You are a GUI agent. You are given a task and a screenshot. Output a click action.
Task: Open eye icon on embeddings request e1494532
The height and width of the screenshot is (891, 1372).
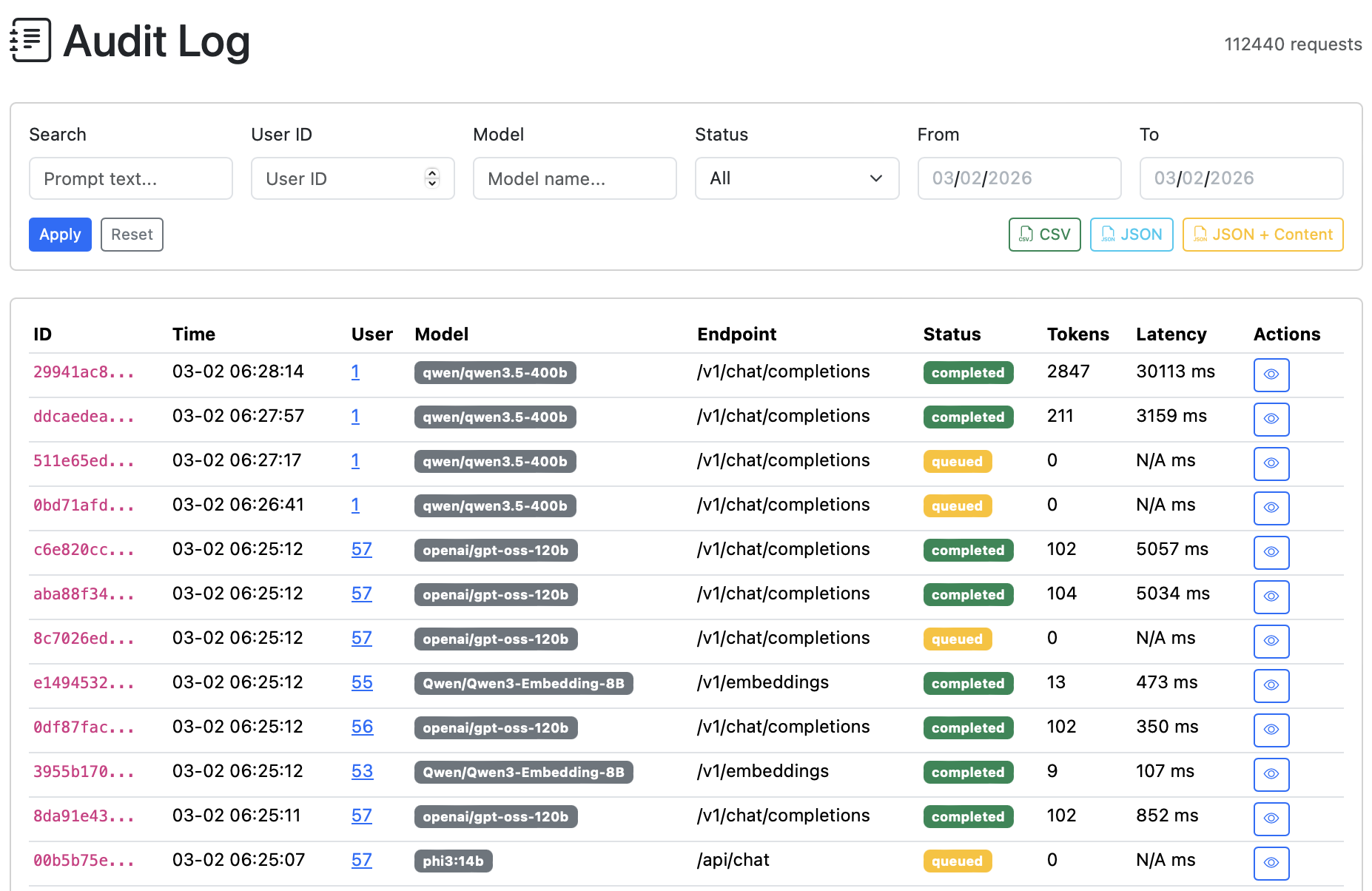tap(1271, 685)
